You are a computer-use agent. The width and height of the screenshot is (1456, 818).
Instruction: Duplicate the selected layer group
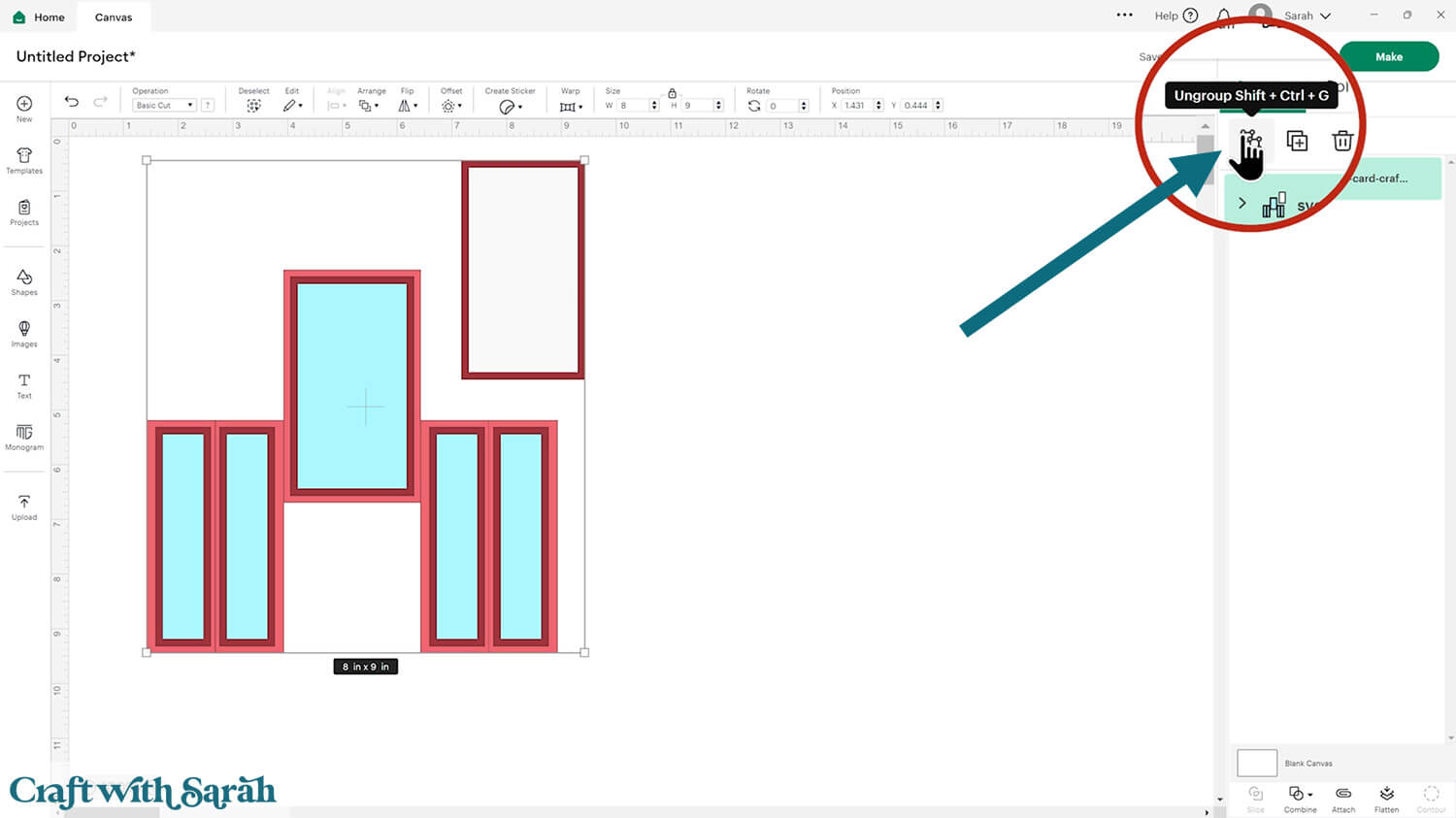(1297, 142)
